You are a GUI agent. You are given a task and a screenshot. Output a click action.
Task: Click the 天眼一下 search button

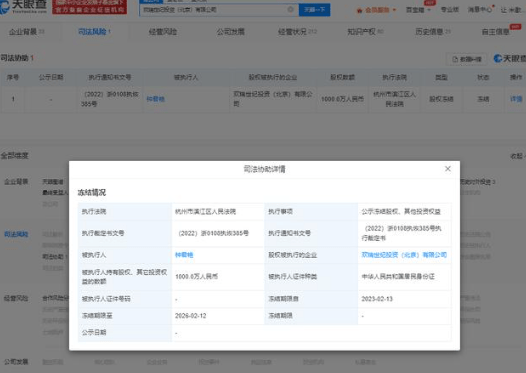[x=314, y=10]
